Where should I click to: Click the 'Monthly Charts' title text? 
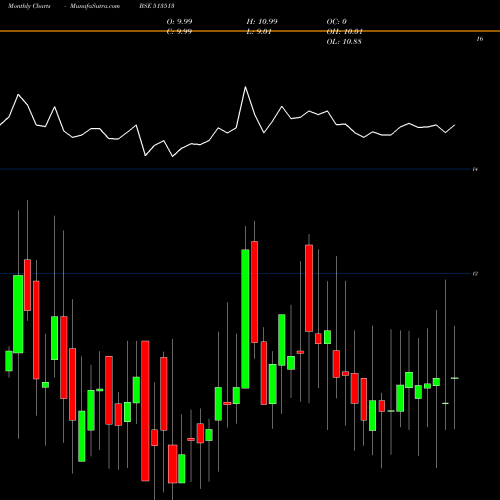(29, 6)
